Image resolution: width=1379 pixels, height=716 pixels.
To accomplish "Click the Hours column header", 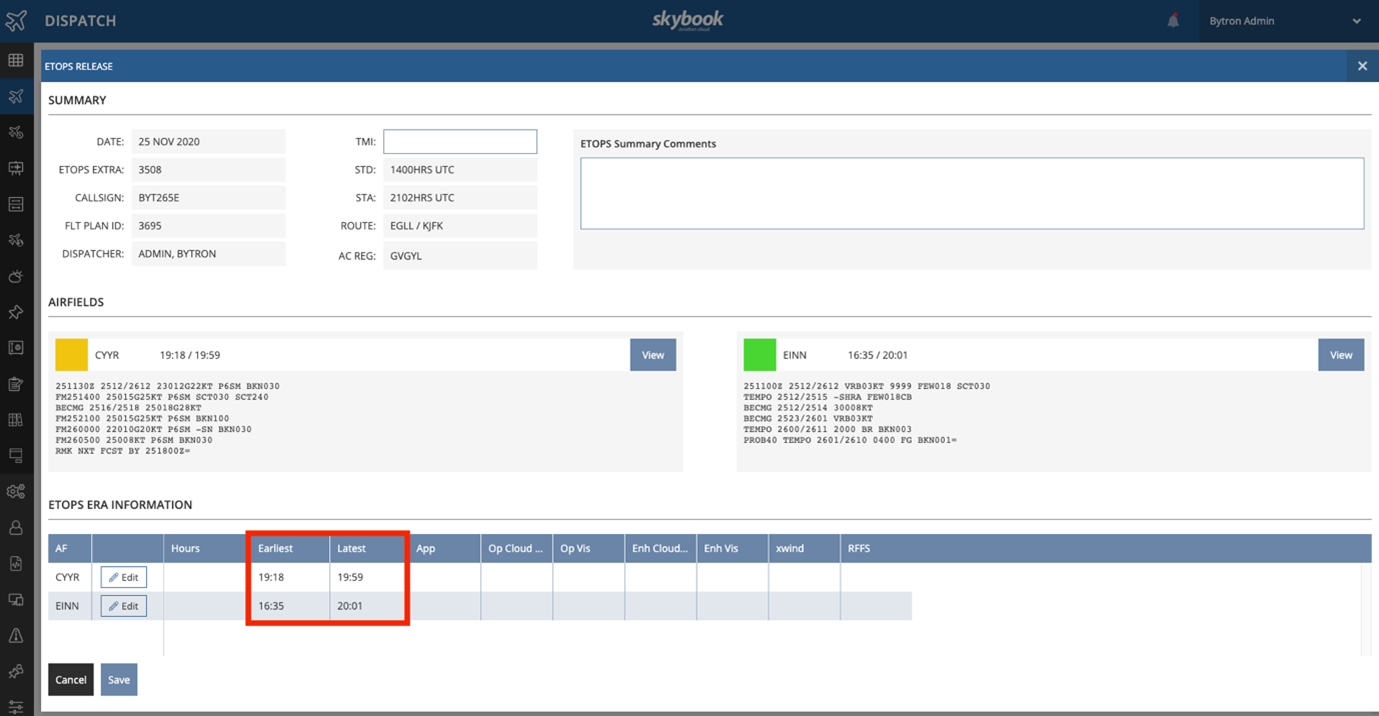I will point(206,548).
